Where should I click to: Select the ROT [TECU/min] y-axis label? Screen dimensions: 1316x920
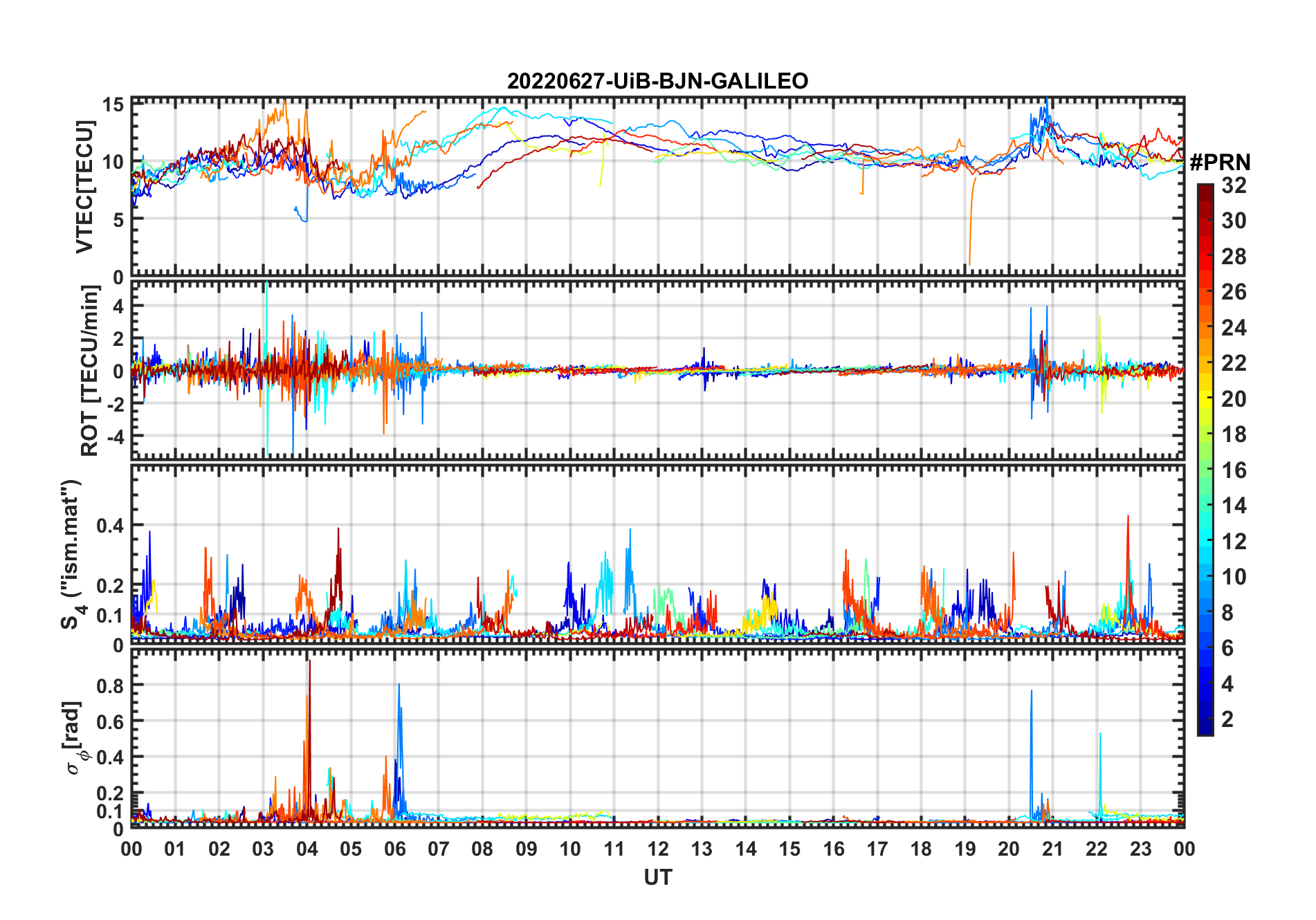coord(89,371)
